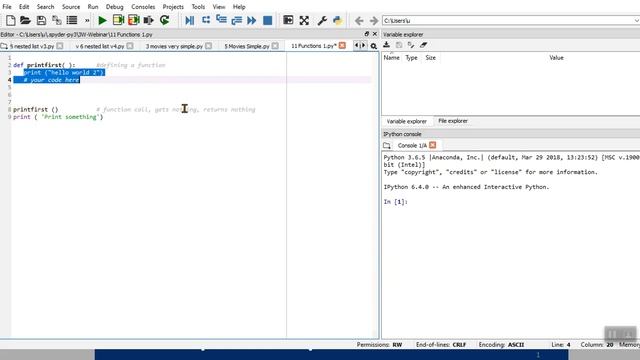
Task: Open Preferences wrench icon
Action: point(322,20)
